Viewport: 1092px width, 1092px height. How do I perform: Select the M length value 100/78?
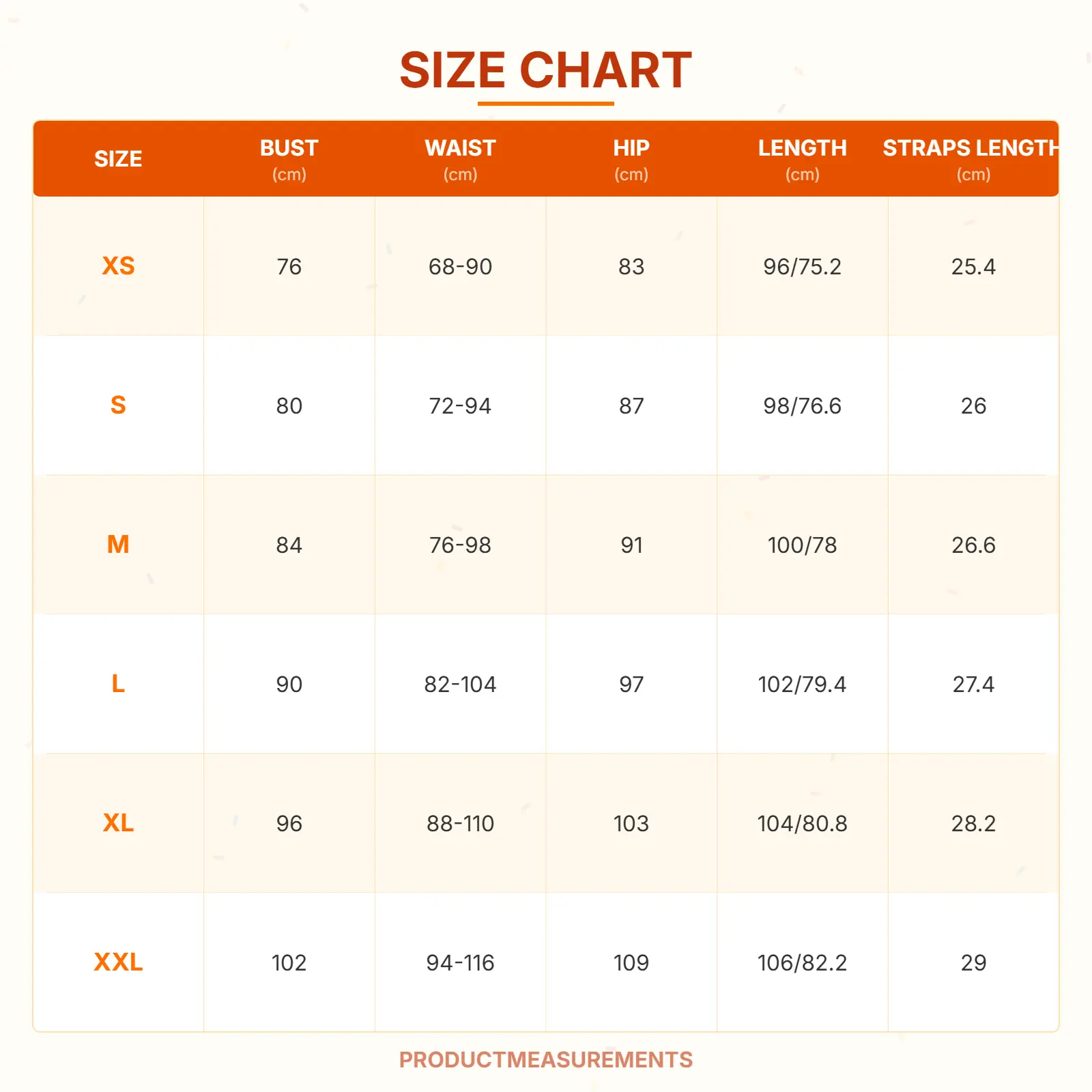[x=802, y=545]
